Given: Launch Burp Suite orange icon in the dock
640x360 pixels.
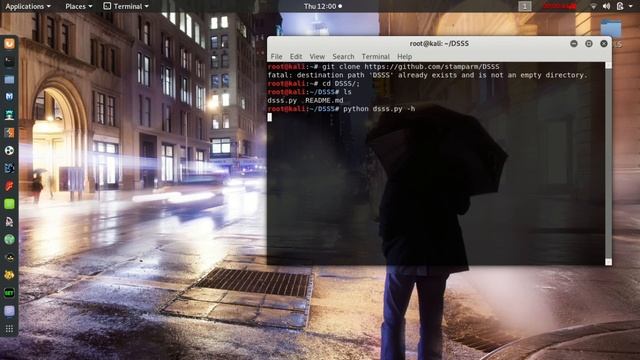Looking at the screenshot, I should tap(9, 133).
